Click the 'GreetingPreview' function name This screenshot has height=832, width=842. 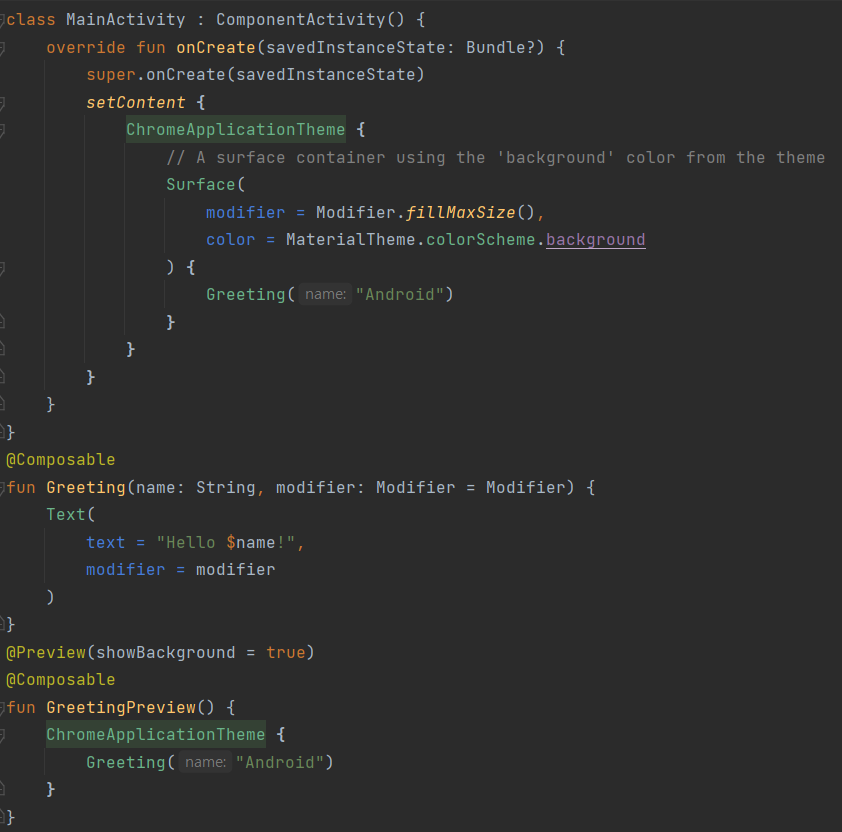(x=121, y=707)
